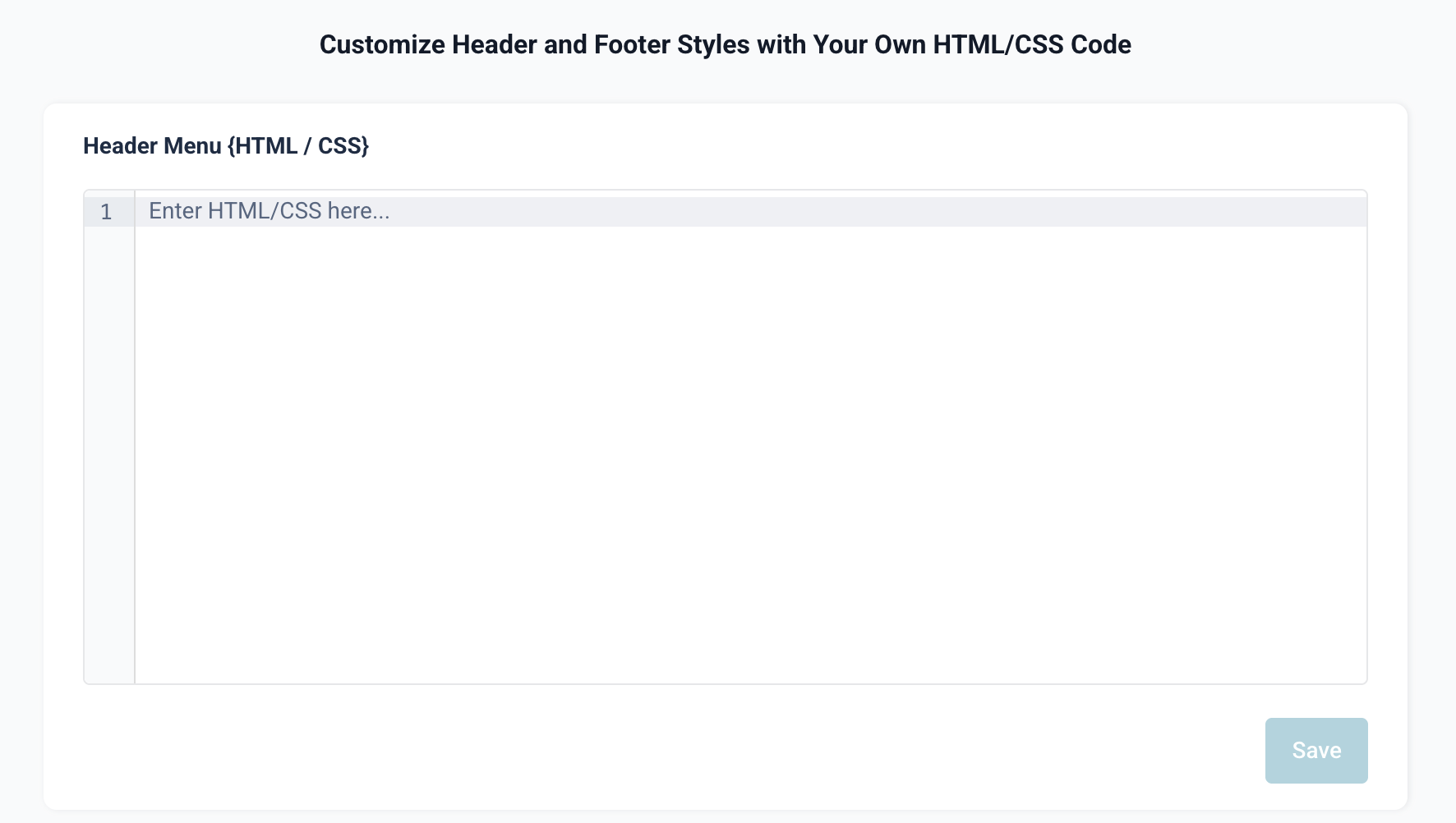This screenshot has width=1456, height=823.
Task: Select line number 1 in the gutter
Action: (x=106, y=212)
